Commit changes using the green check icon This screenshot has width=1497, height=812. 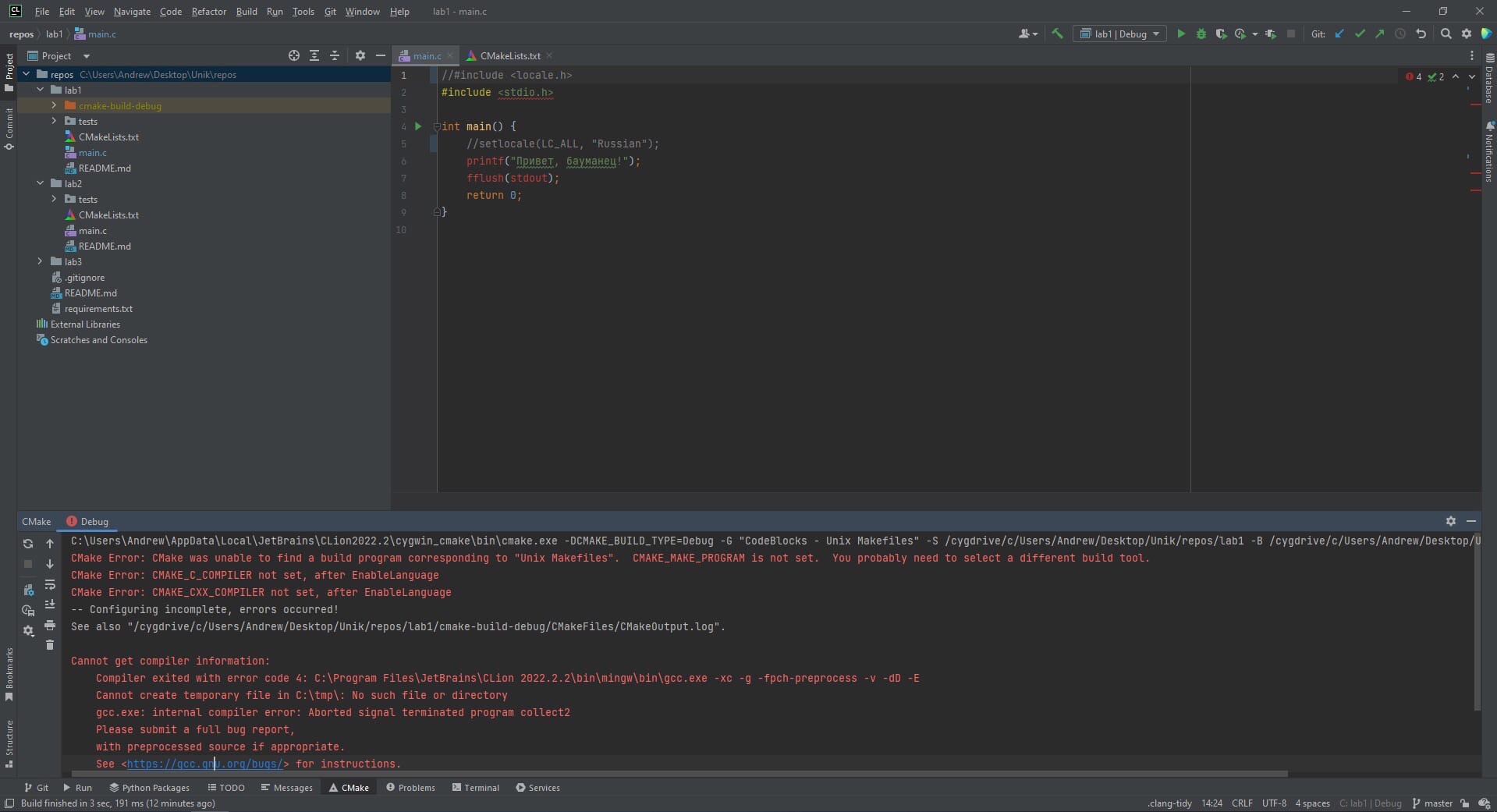point(1360,34)
